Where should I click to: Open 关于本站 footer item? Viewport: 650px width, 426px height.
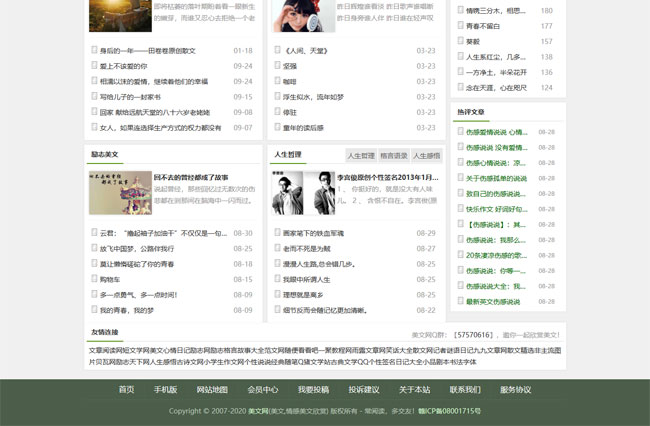[415, 390]
